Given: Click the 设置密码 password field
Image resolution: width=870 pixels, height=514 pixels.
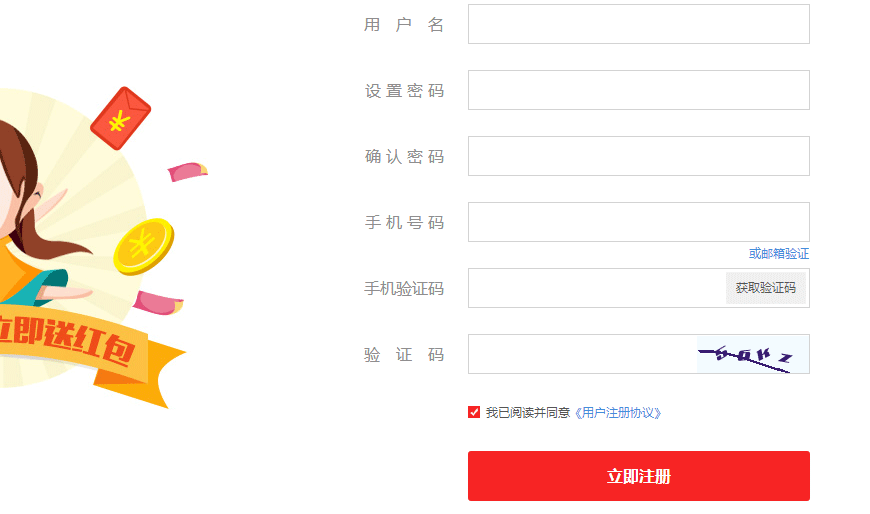Looking at the screenshot, I should click(639, 90).
